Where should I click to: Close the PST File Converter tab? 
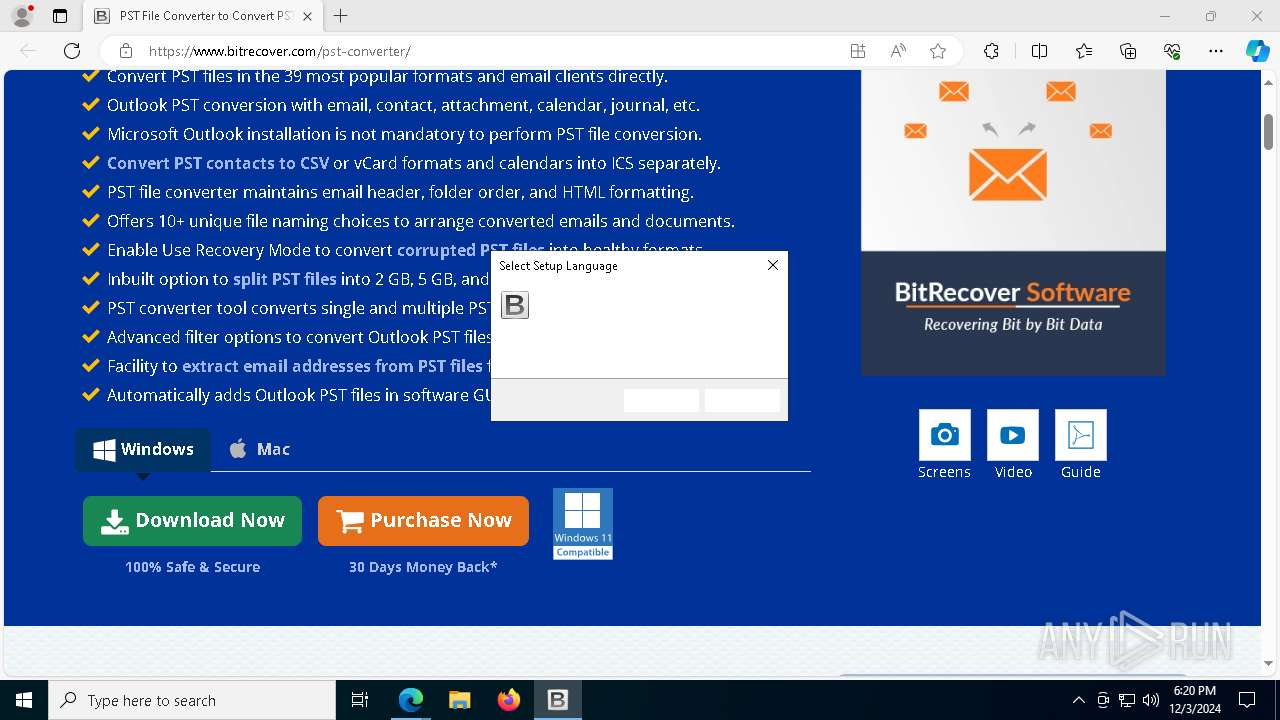point(307,16)
